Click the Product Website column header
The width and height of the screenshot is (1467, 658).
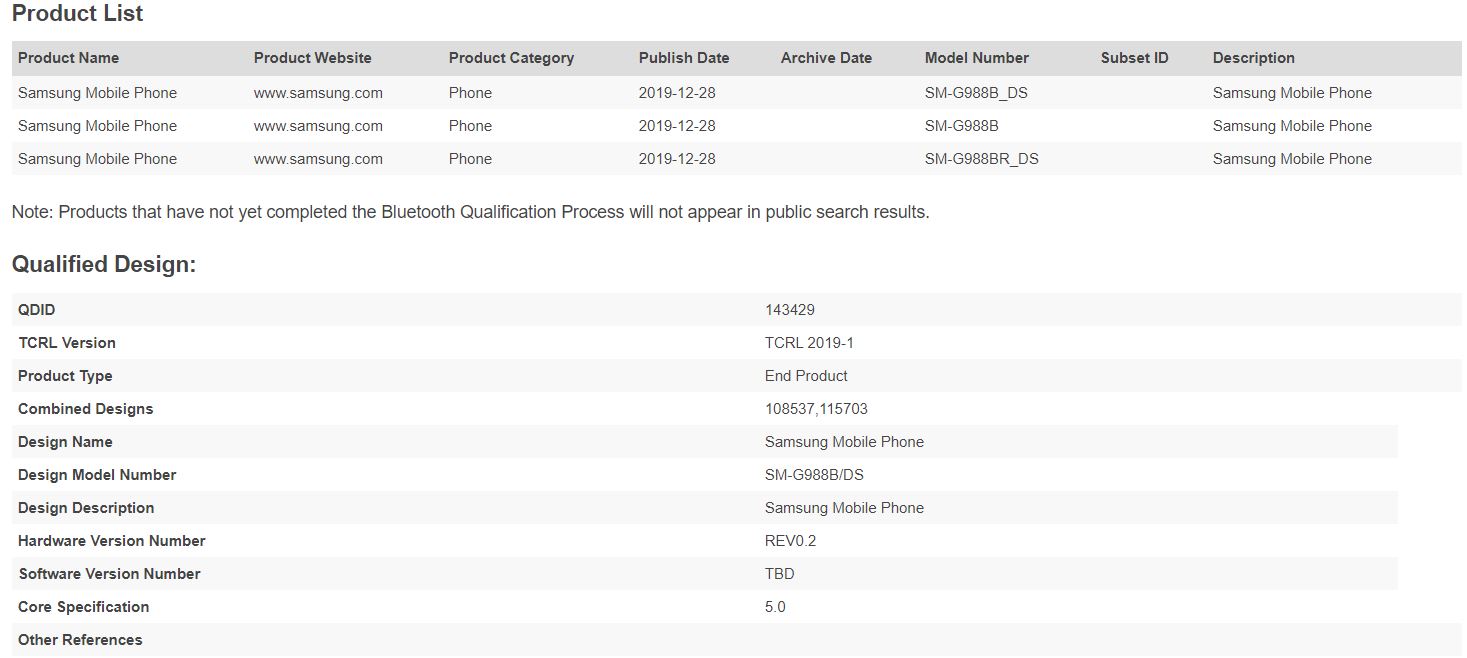point(312,58)
